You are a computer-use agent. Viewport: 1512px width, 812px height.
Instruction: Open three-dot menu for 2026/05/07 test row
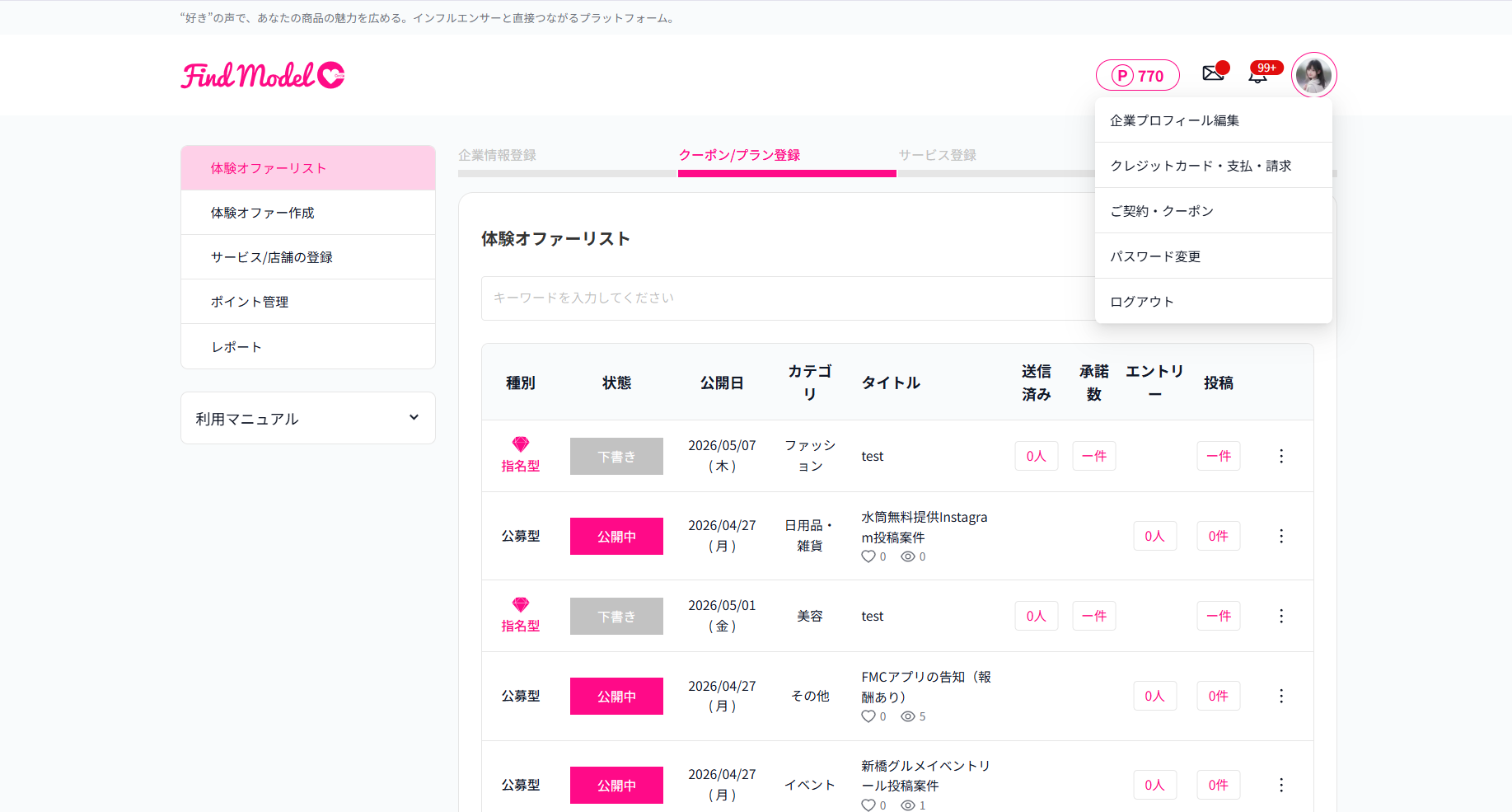[x=1281, y=456]
